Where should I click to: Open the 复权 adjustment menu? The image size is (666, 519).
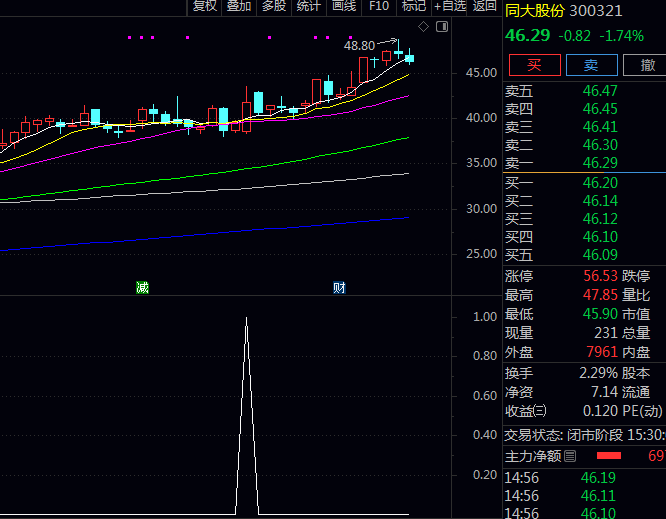coord(204,6)
